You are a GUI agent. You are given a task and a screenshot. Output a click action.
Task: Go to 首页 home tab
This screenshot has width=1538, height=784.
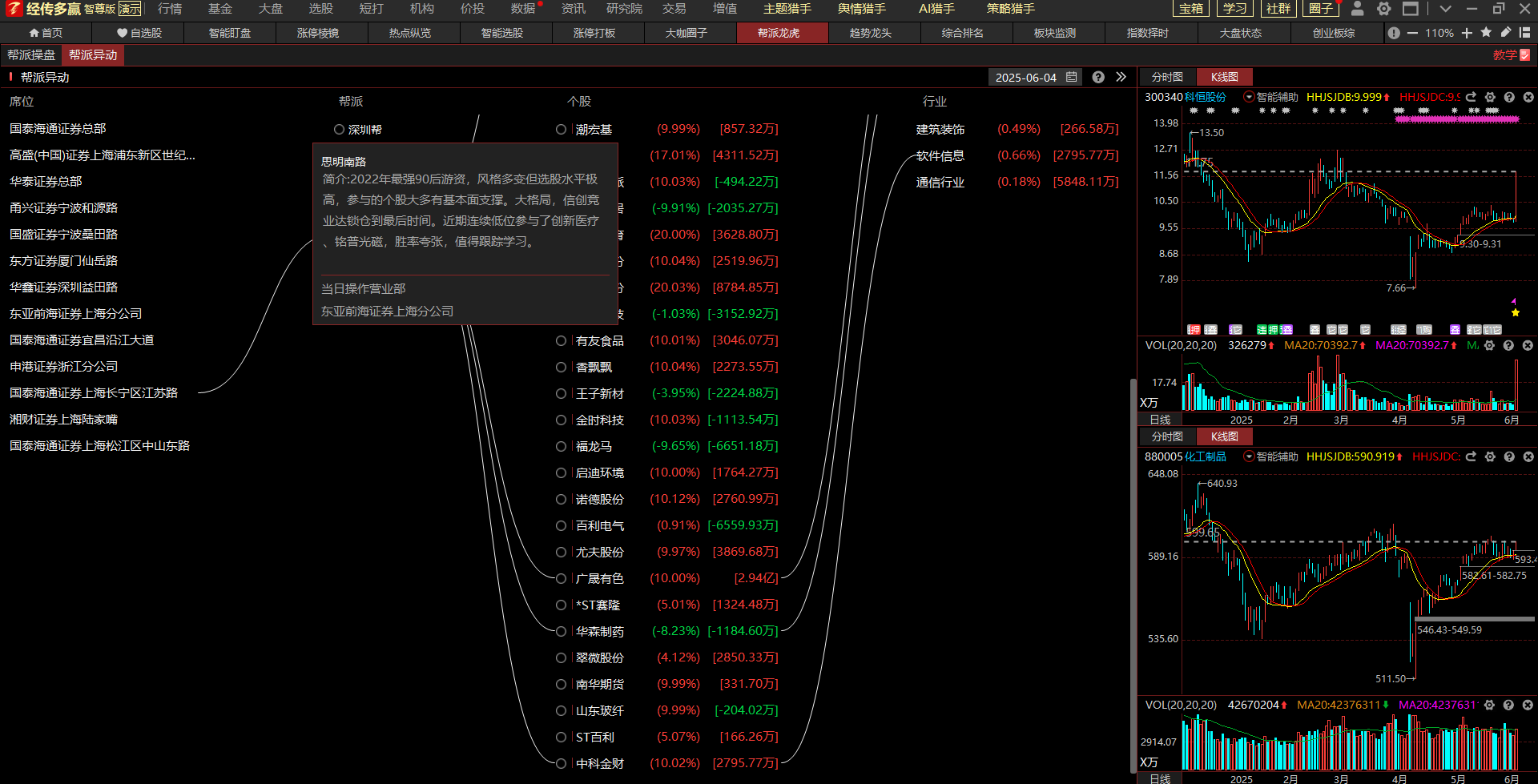click(x=46, y=33)
